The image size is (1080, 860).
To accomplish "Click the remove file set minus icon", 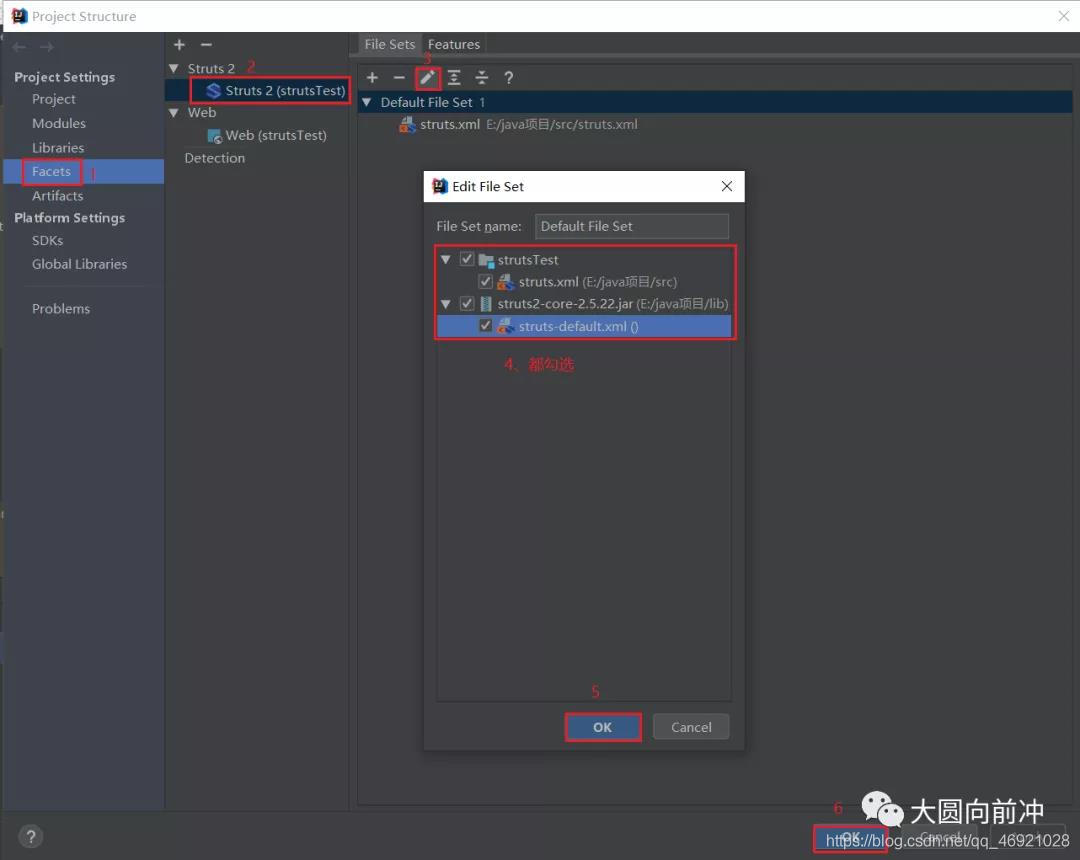I will 399,78.
